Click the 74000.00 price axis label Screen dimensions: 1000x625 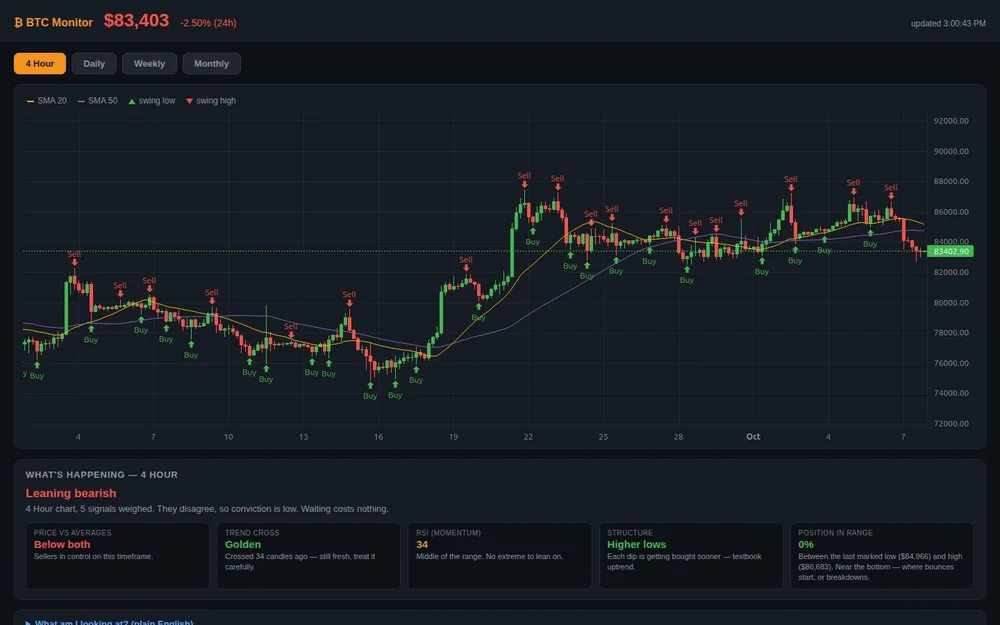point(951,393)
